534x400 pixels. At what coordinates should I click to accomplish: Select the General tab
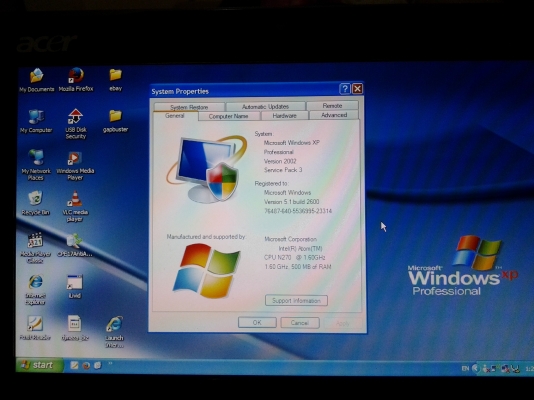175,116
